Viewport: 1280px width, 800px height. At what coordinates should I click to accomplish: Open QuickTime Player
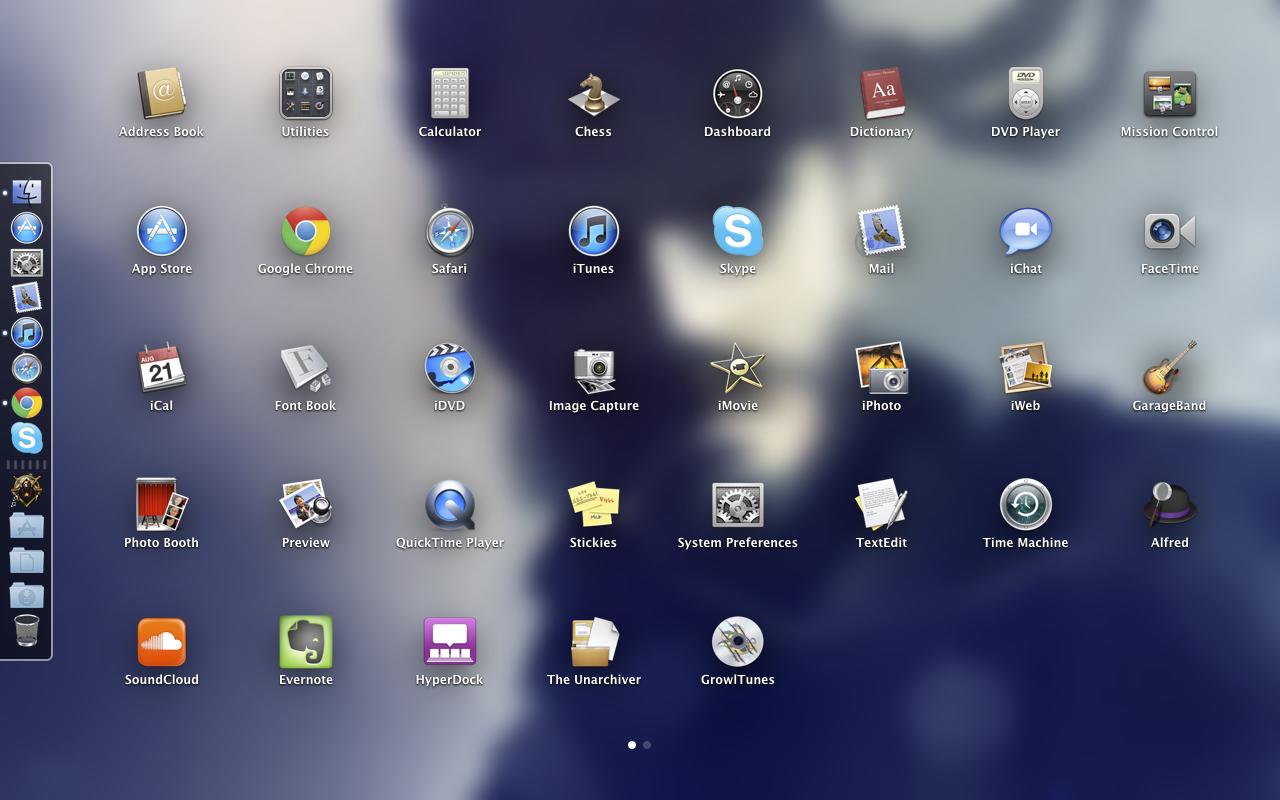pos(449,505)
